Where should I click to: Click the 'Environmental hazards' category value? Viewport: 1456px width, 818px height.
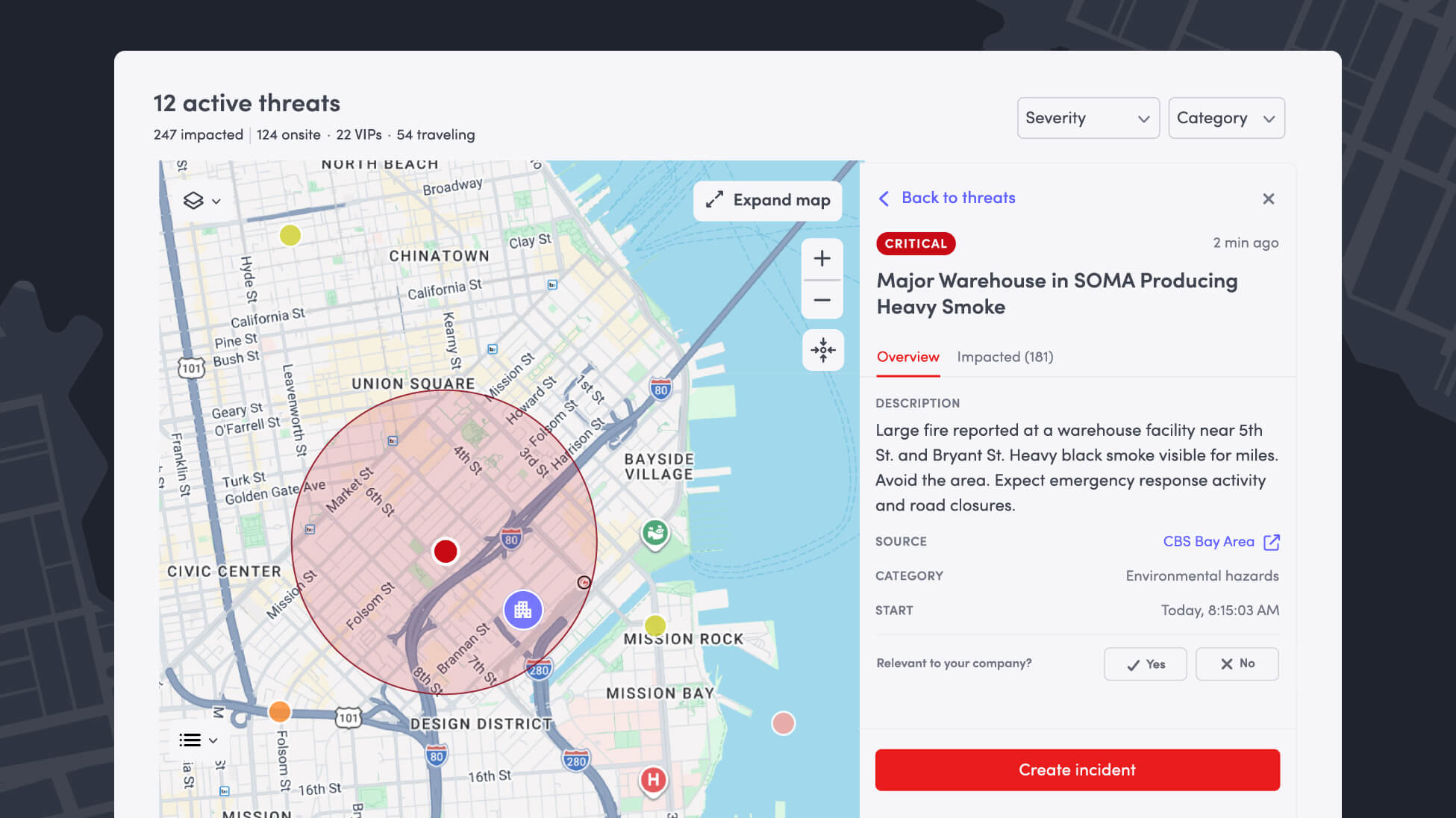coord(1202,575)
